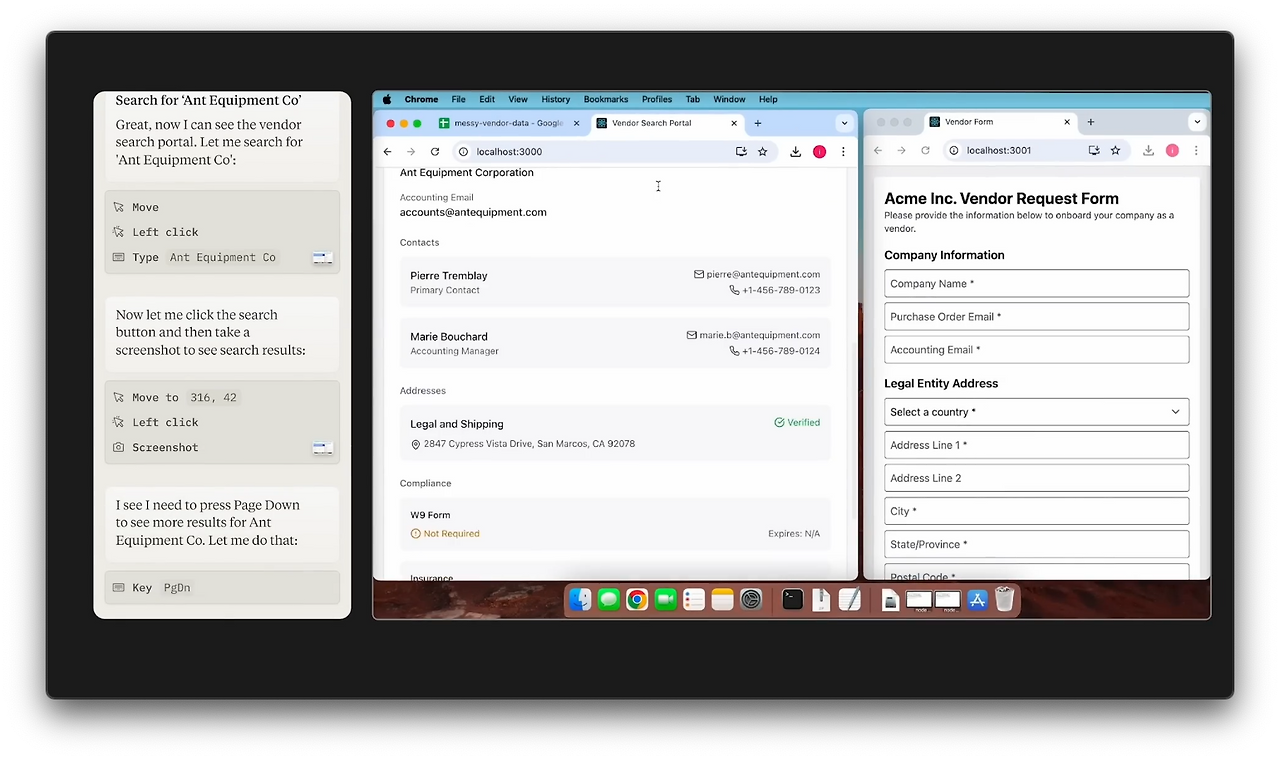
Task: Reload the localhost:3001 page
Action: pos(925,151)
